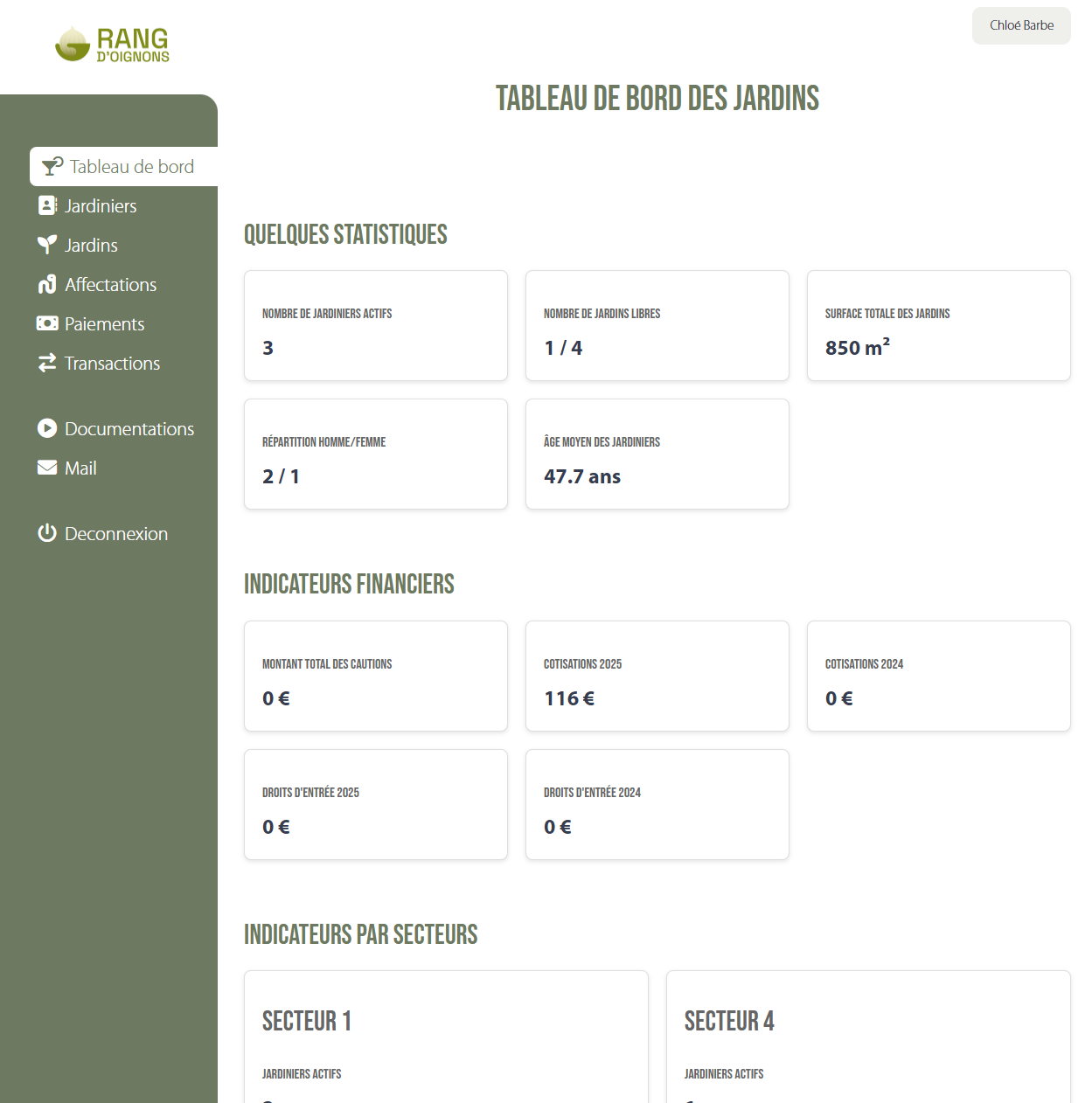Open the Documentations link
Image resolution: width=1092 pixels, height=1103 pixels.
click(129, 429)
